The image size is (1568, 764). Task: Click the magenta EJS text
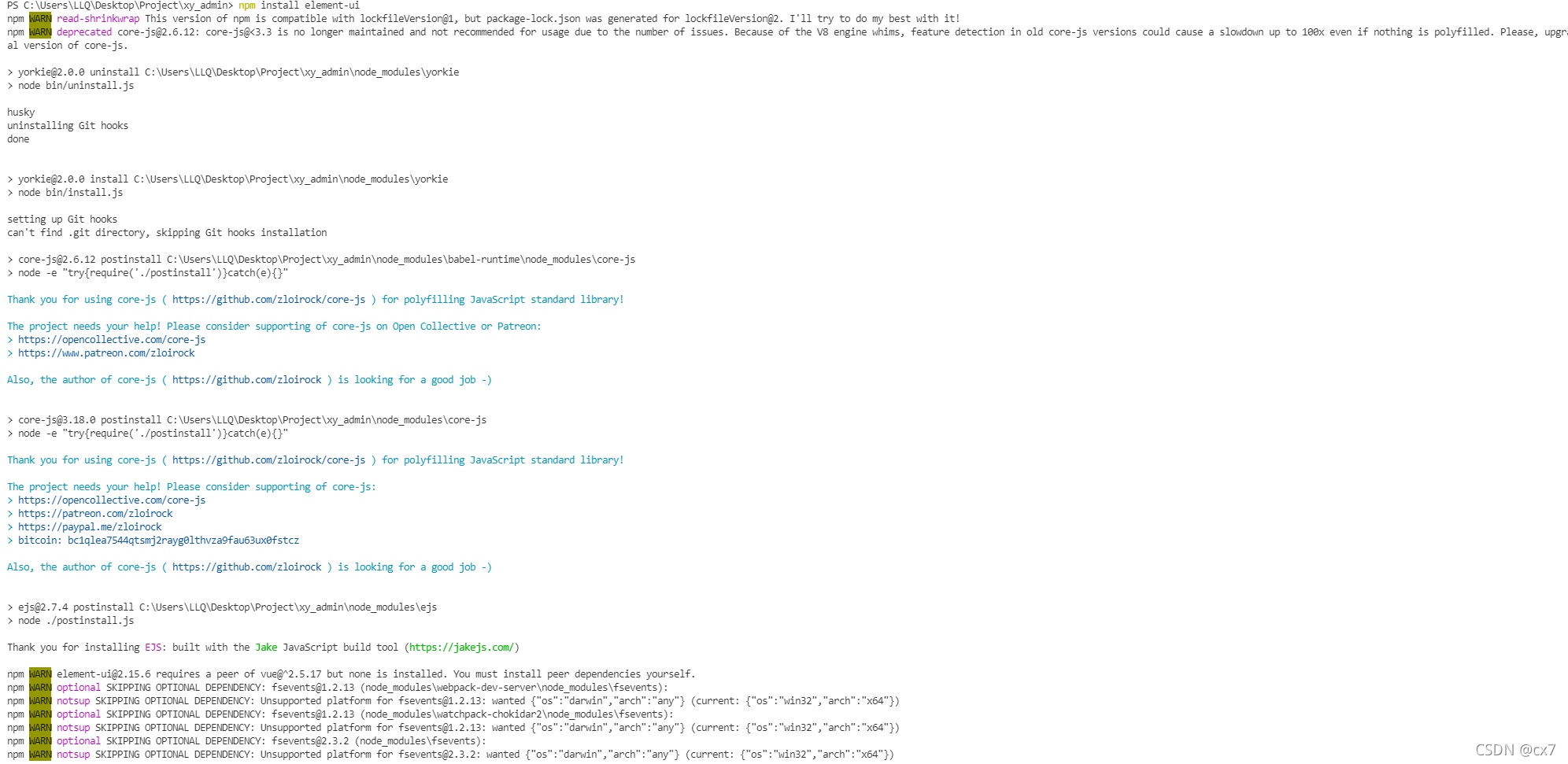click(x=153, y=648)
